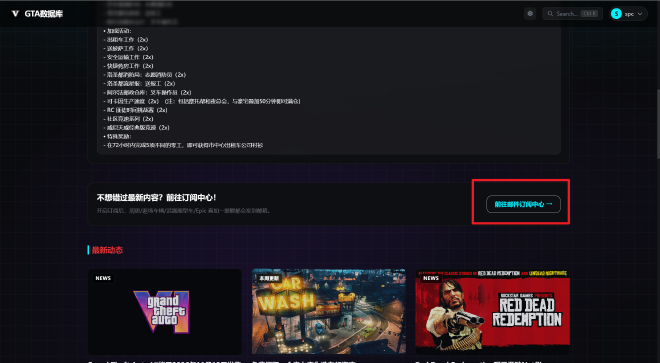
Task: Click the 出租车工作 (2x) line
Action: pyautogui.click(x=125, y=40)
